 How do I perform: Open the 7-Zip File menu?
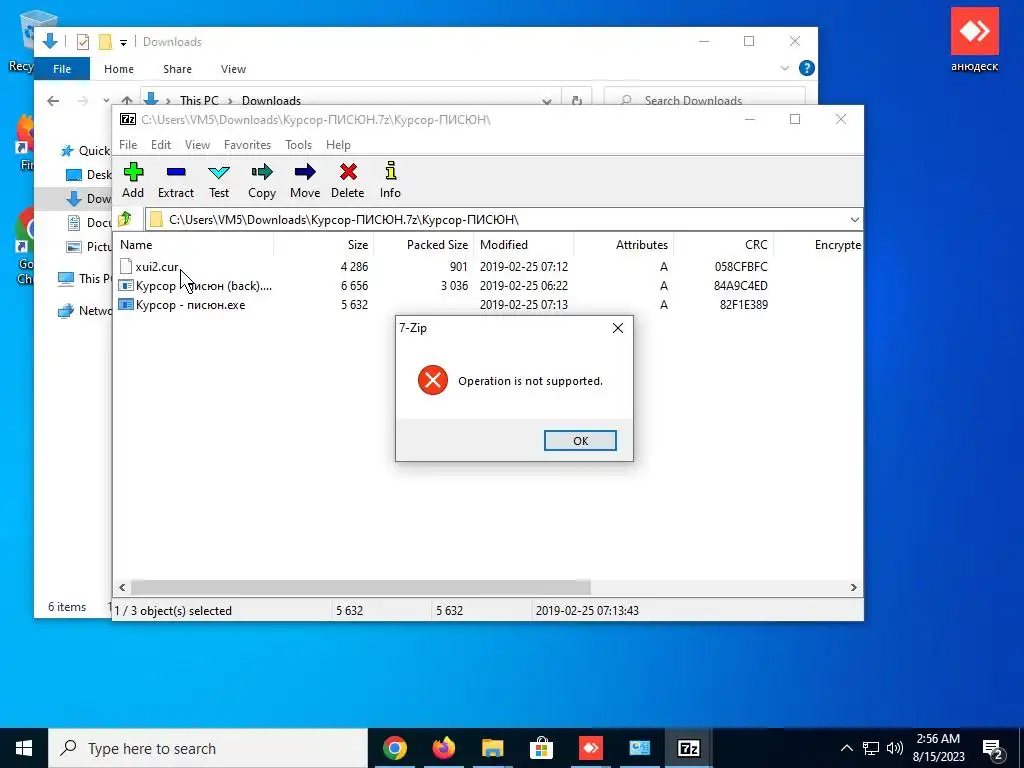[x=128, y=145]
